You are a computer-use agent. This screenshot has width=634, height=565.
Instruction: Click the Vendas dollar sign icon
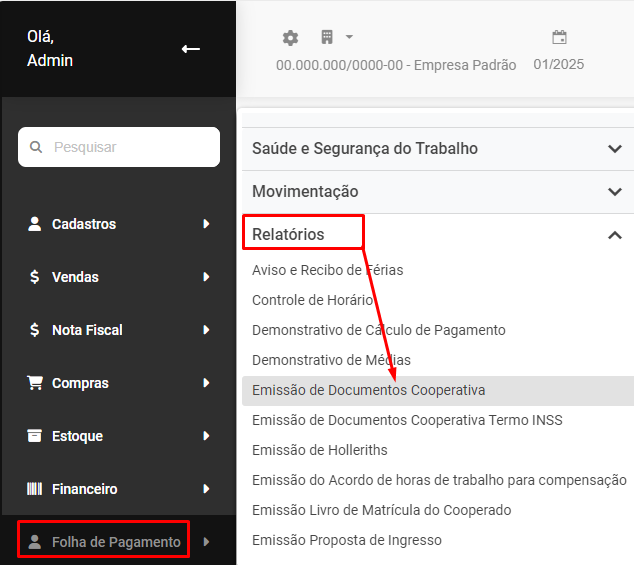(35, 277)
